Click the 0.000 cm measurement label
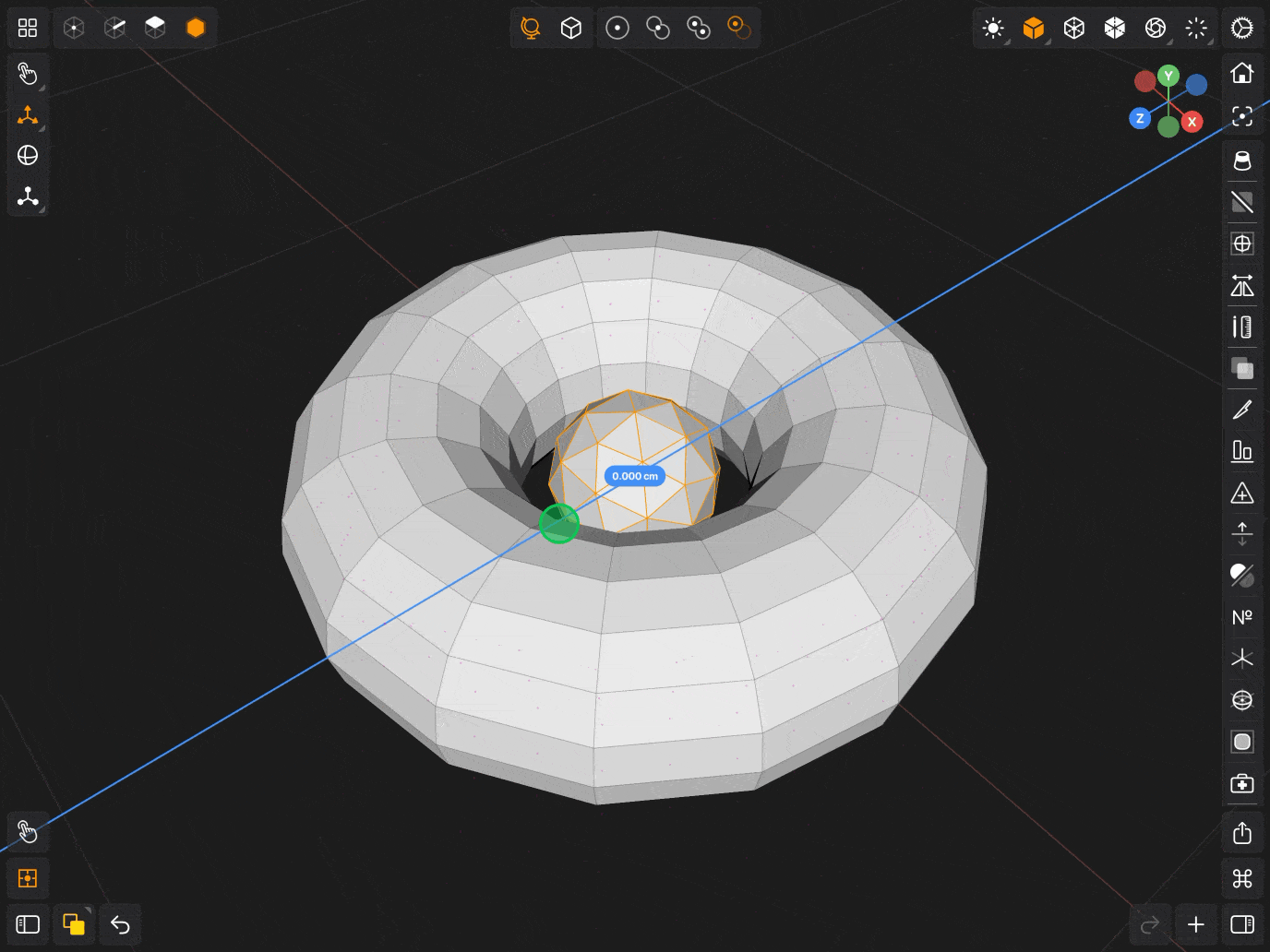The image size is (1270, 952). coord(635,476)
